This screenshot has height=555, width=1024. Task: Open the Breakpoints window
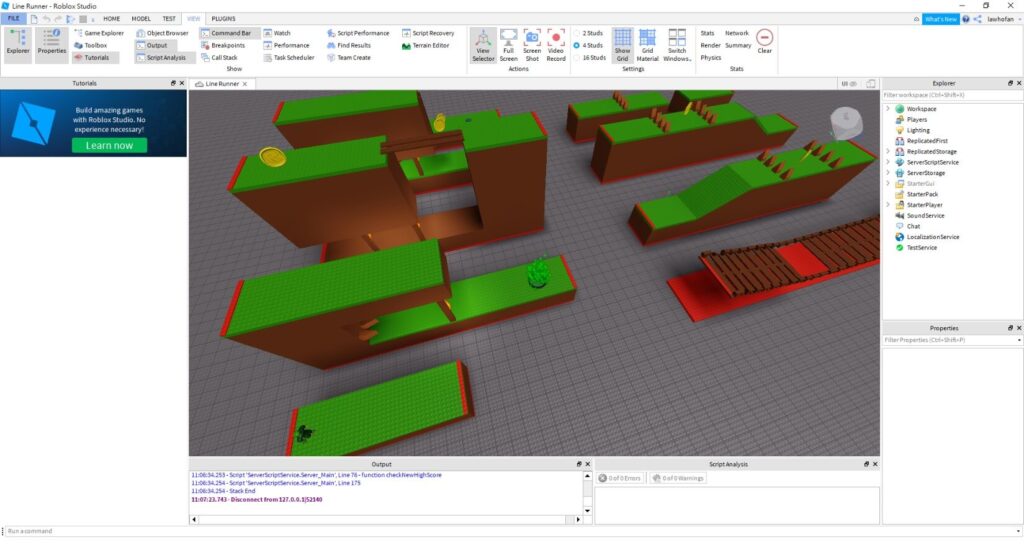coord(223,45)
